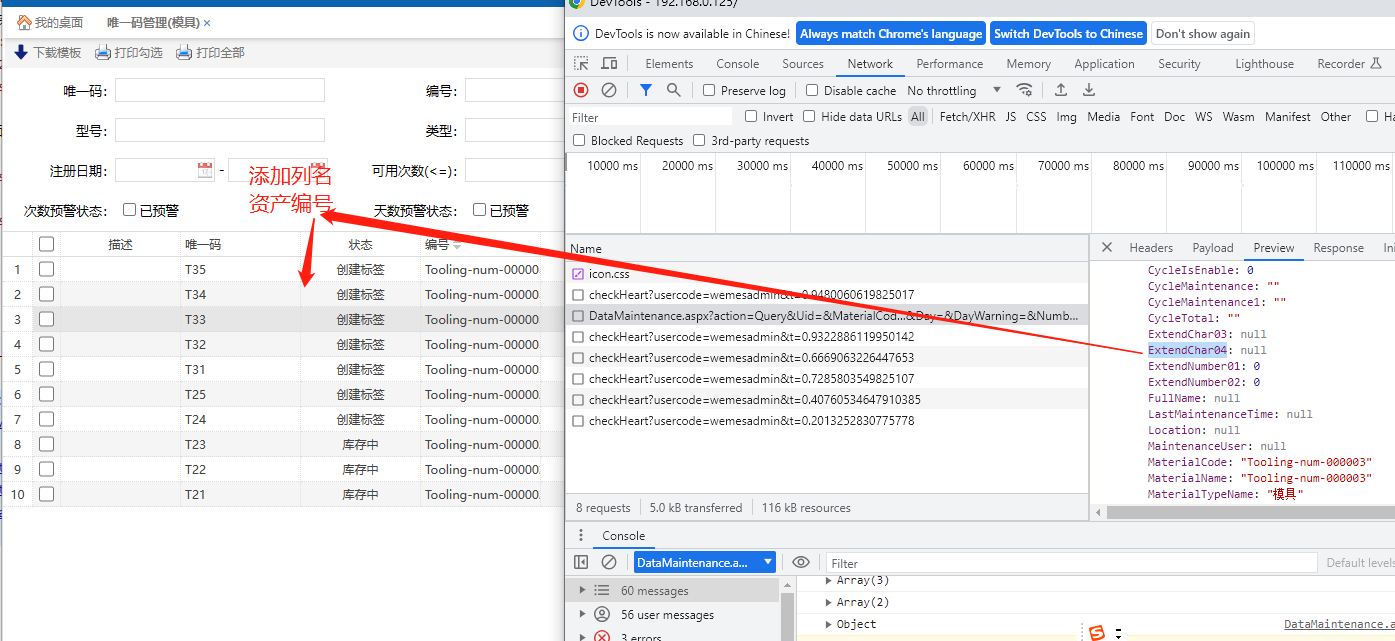Open the No throttling dropdown
This screenshot has width=1395, height=641.
pyautogui.click(x=953, y=91)
